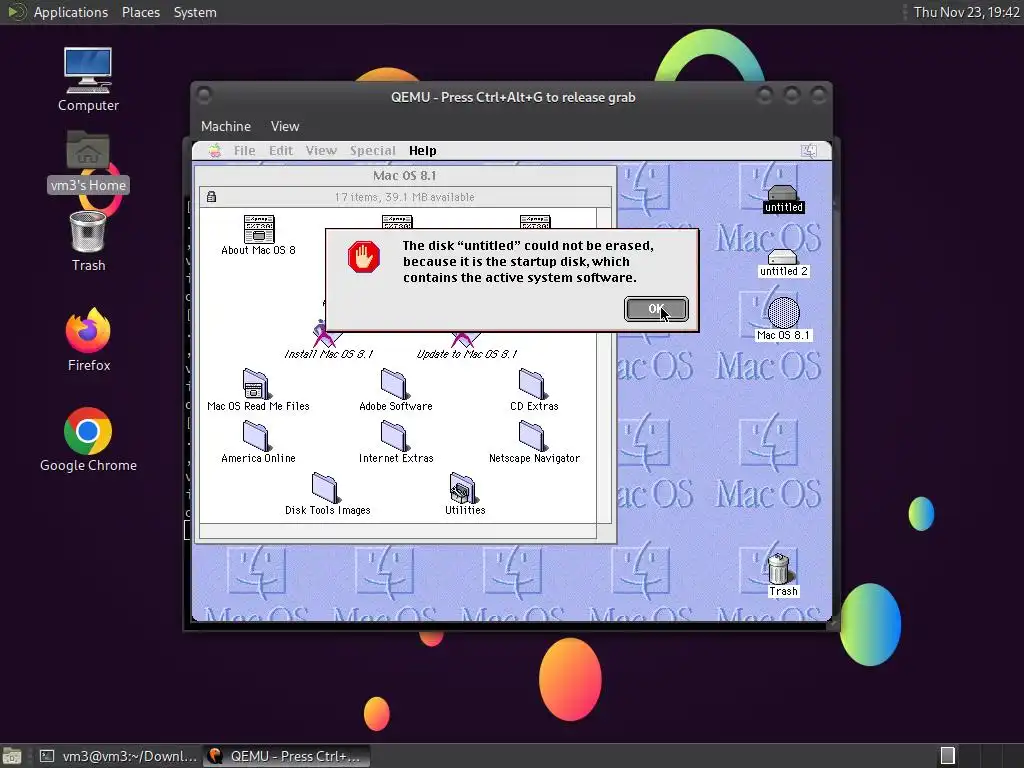Open the System menu in the top panel
This screenshot has height=768, width=1024.
click(195, 12)
